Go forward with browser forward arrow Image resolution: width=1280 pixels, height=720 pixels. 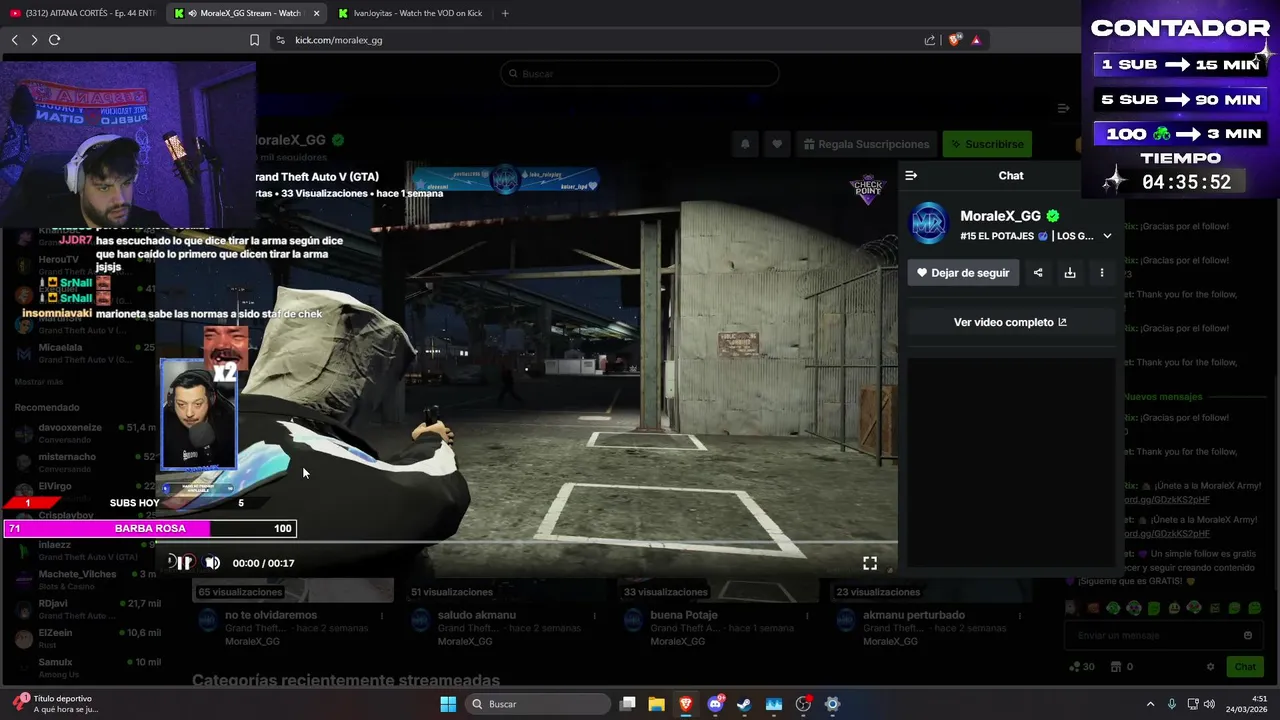34,40
